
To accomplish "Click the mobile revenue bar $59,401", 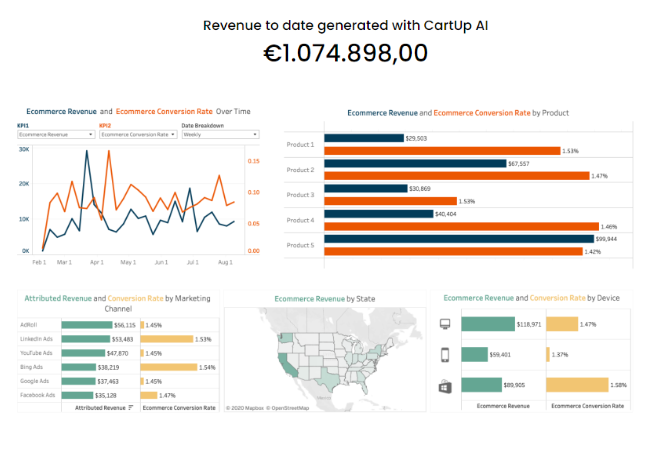I will click(x=475, y=355).
